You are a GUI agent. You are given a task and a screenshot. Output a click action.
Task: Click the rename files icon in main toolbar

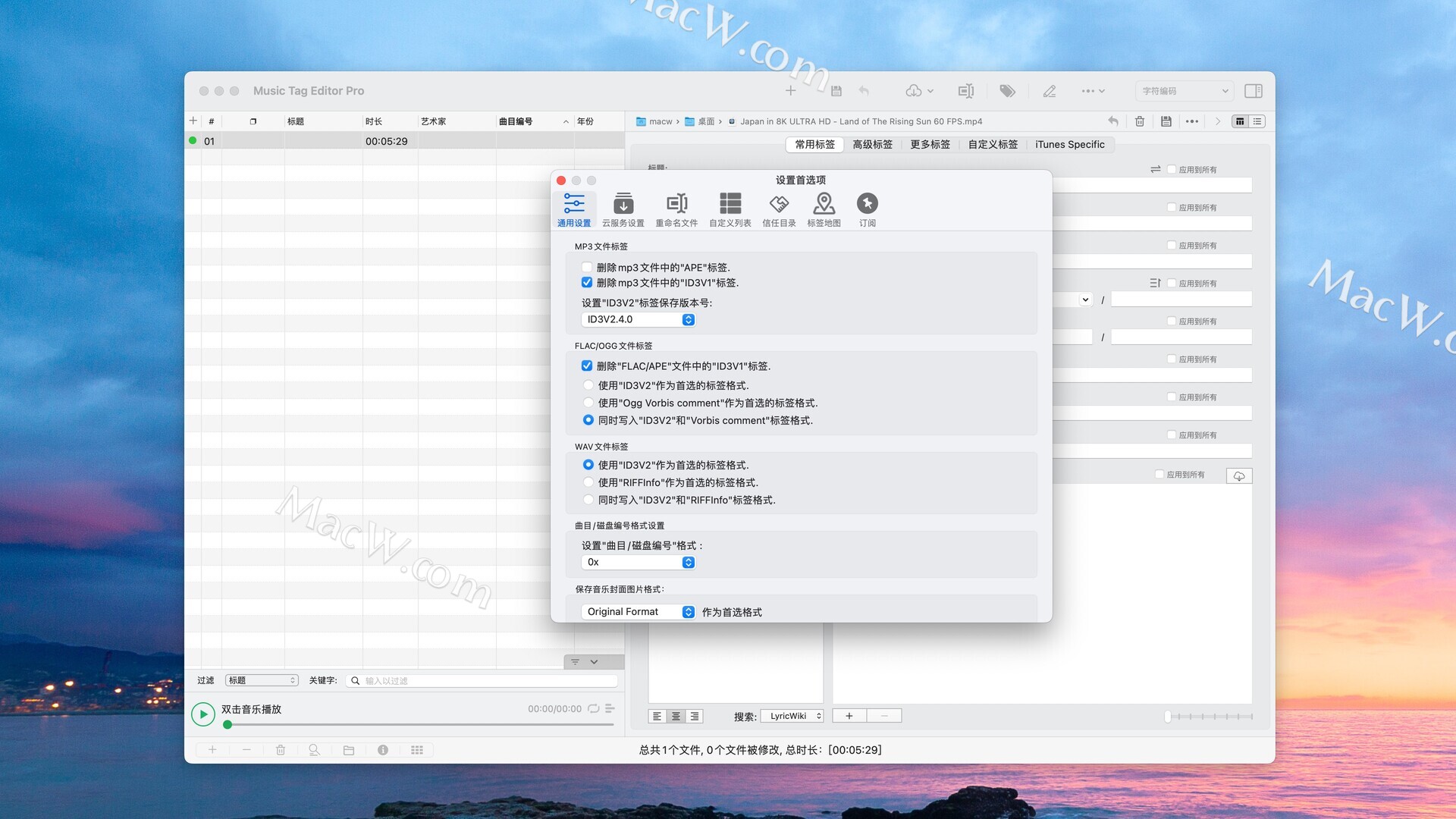(965, 91)
